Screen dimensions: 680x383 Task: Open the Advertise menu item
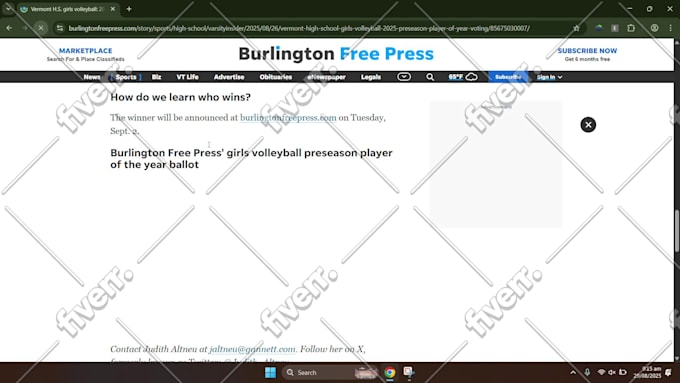tap(229, 77)
